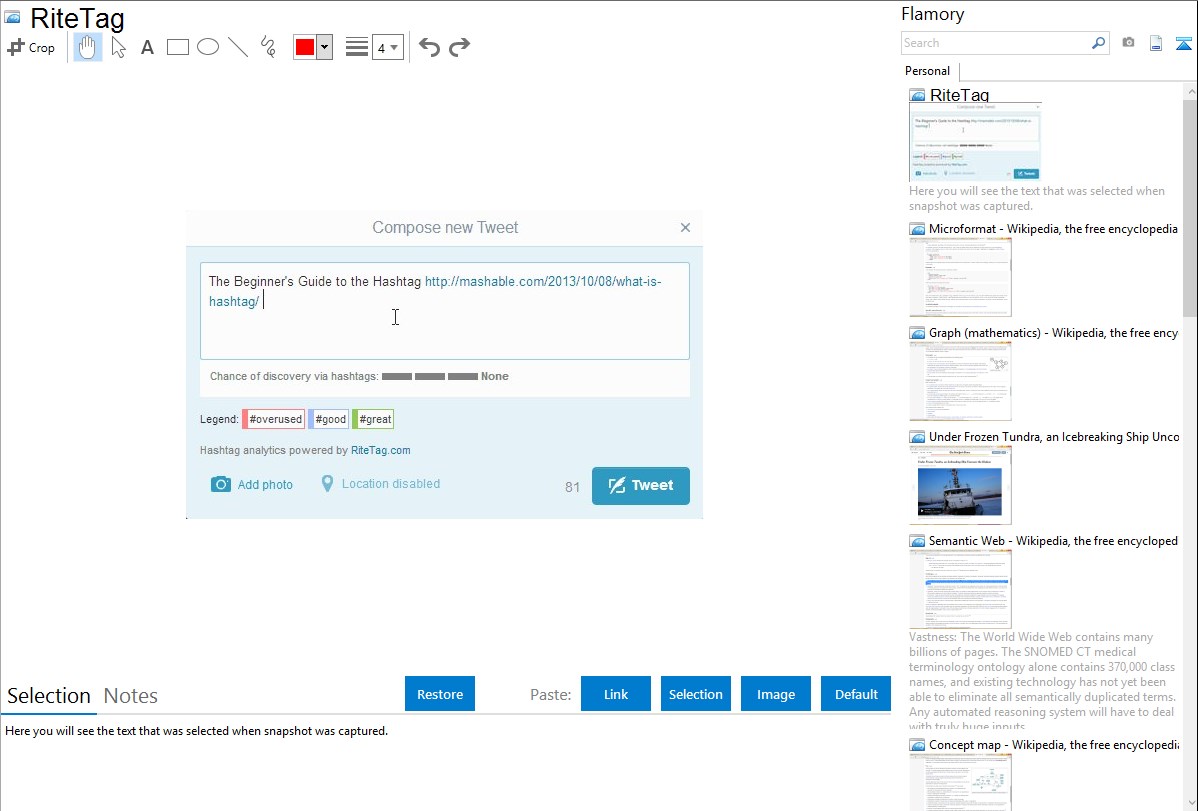The image size is (1198, 811).
Task: Click the line thickness icon
Action: [357, 47]
